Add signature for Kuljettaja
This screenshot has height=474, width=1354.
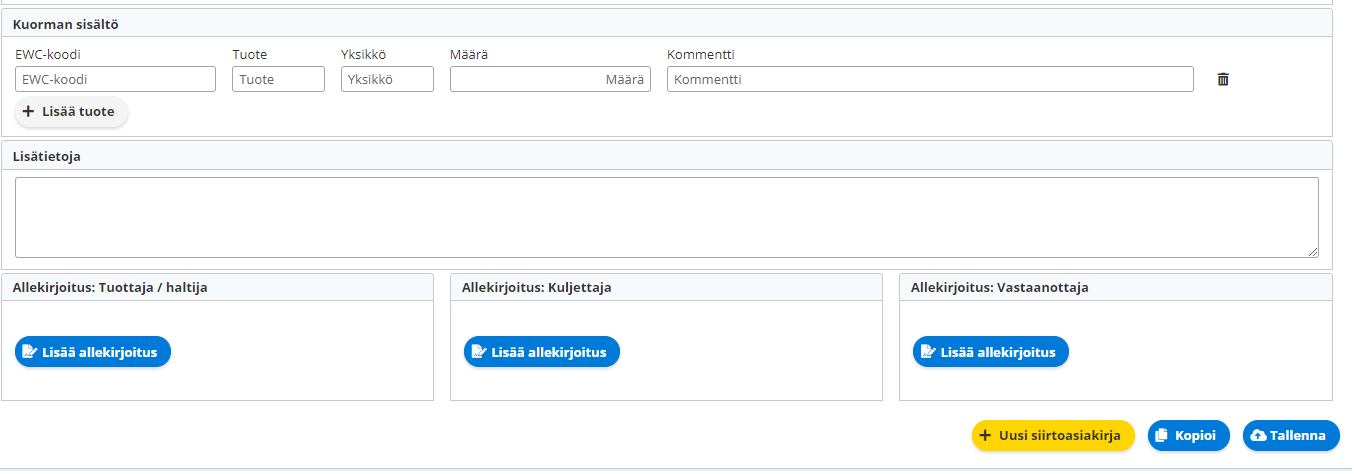(542, 352)
